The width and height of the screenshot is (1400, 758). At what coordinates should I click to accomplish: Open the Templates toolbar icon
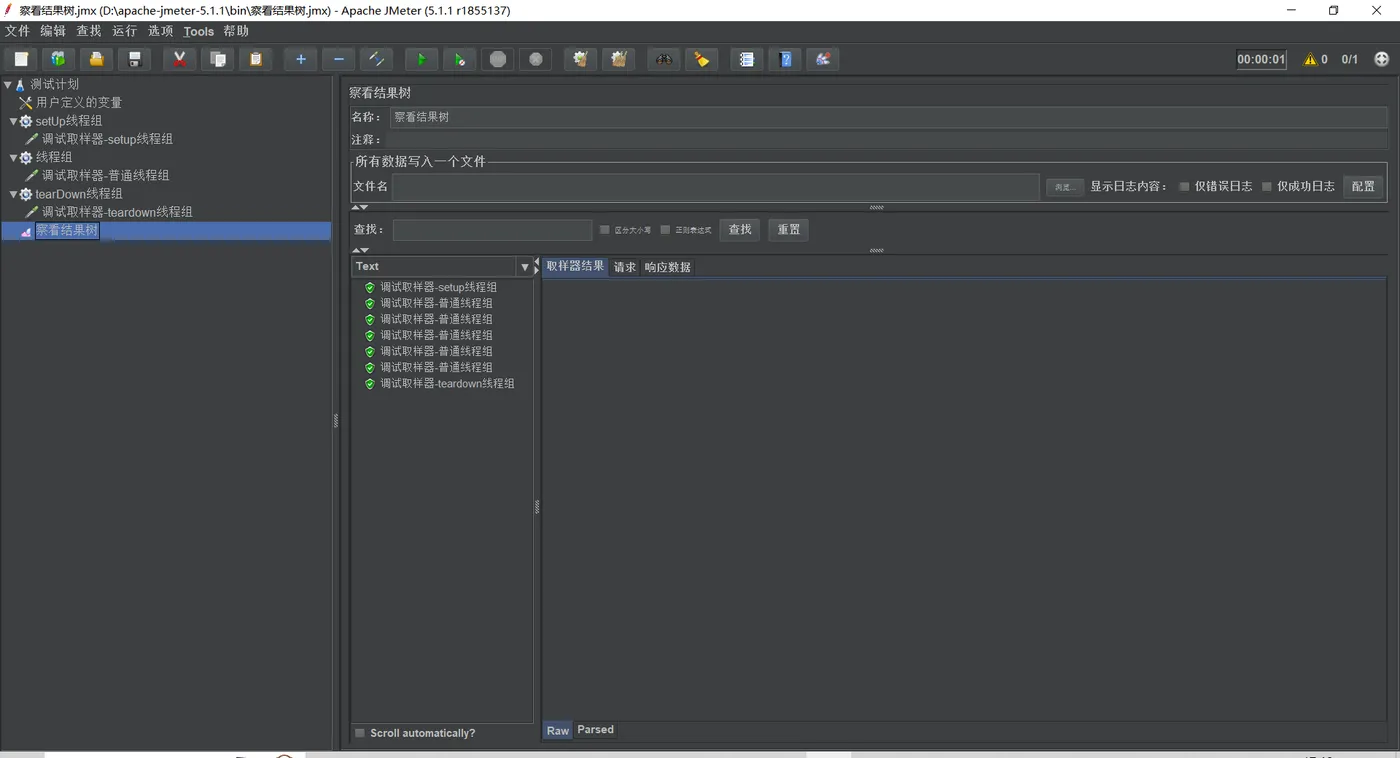pos(58,59)
